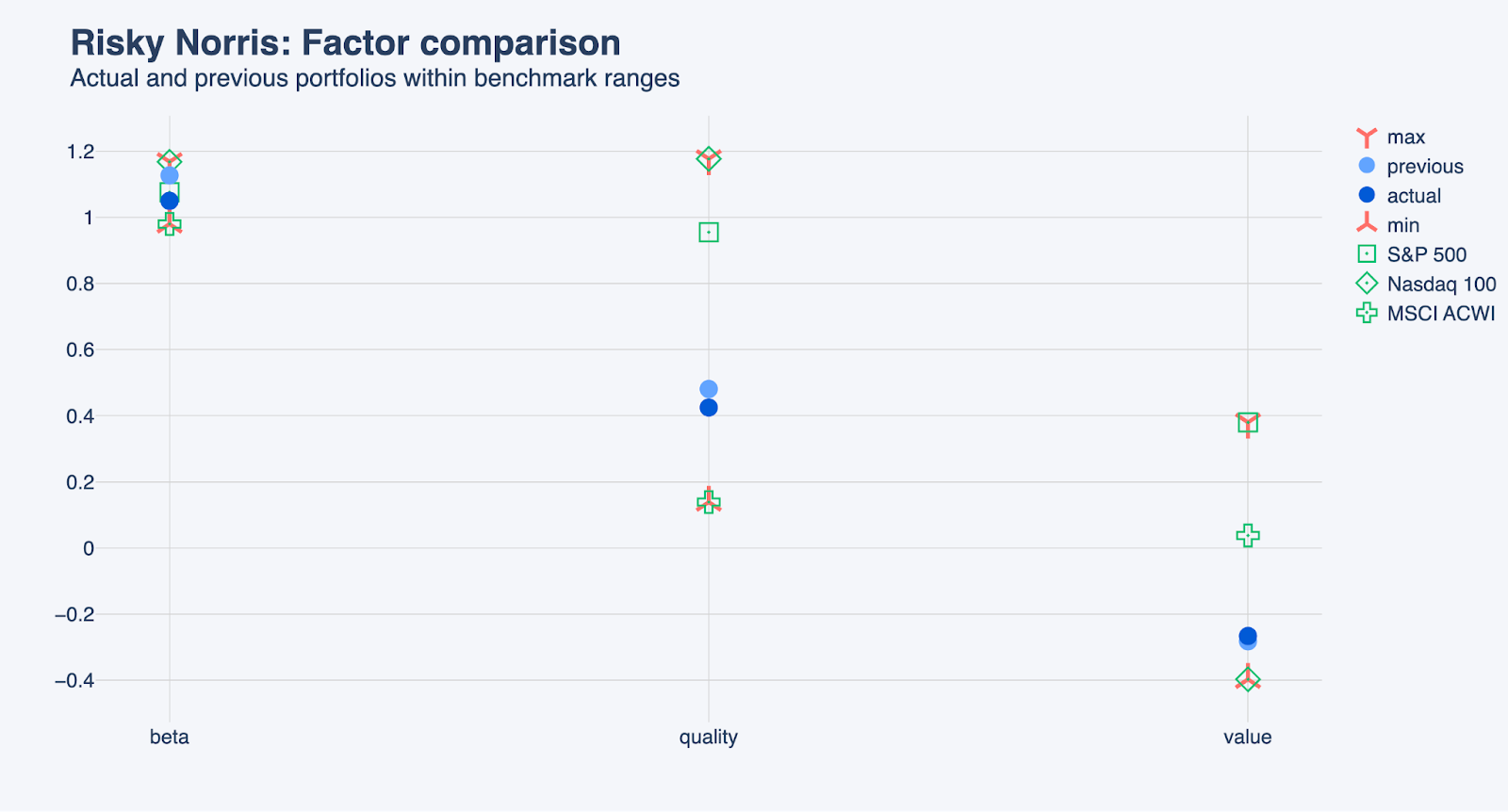This screenshot has width=1508, height=812.
Task: Hide the min trace via legend
Action: tap(1402, 225)
